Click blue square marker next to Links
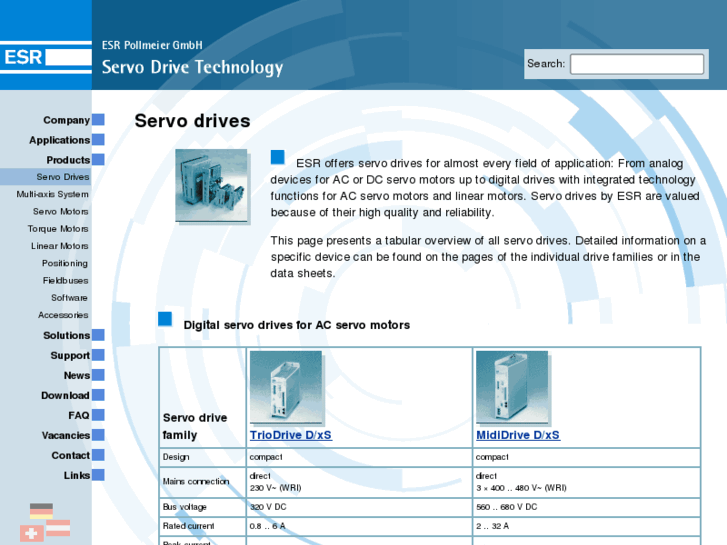The image size is (727, 545). pyautogui.click(x=98, y=475)
